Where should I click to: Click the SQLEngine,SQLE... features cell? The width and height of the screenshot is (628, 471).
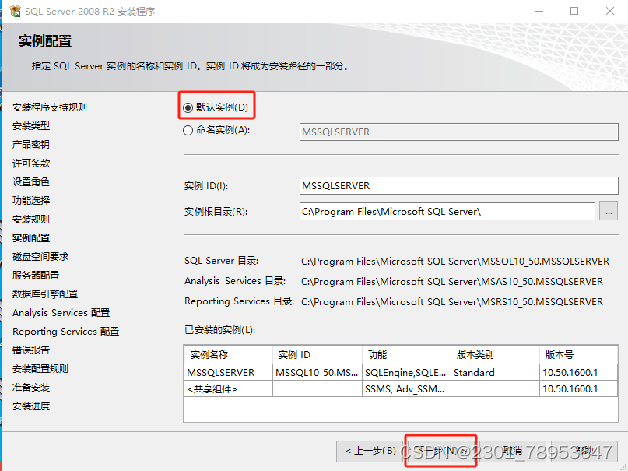[x=406, y=372]
